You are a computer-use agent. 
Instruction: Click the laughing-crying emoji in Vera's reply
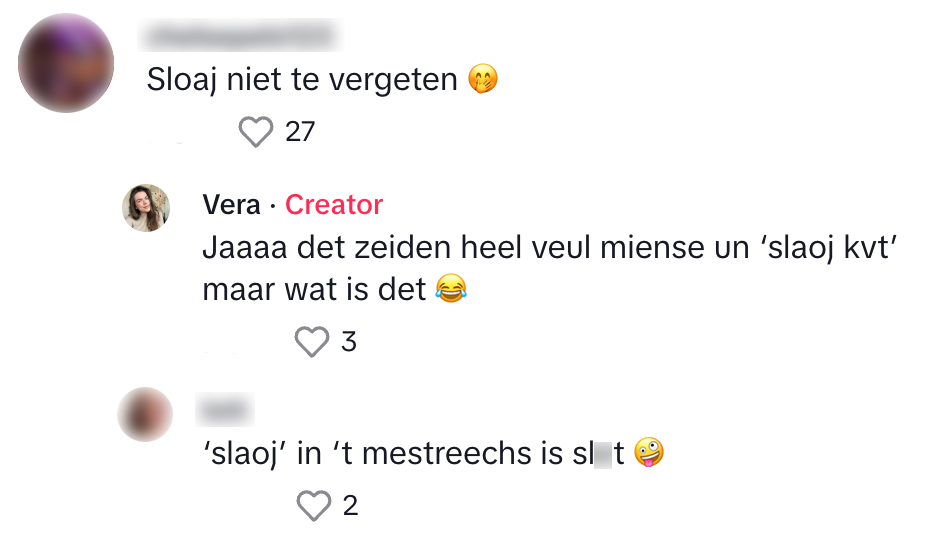coord(452,291)
